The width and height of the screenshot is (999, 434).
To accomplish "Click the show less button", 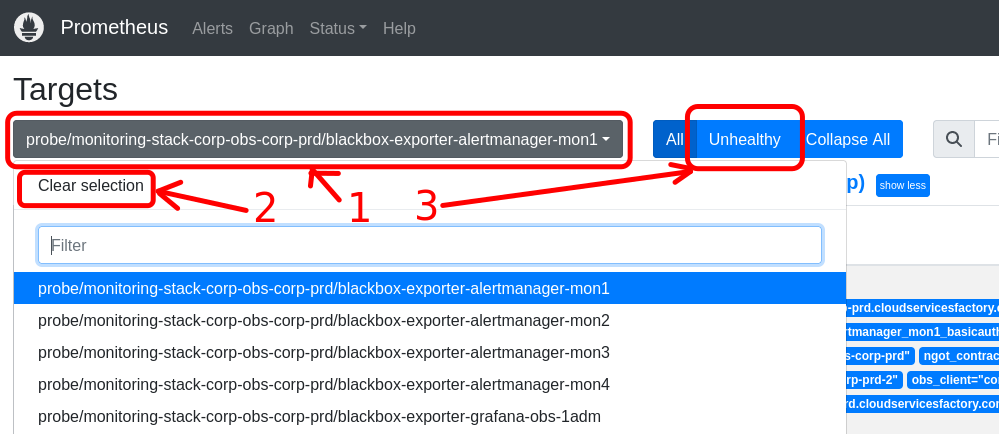I will coord(902,185).
